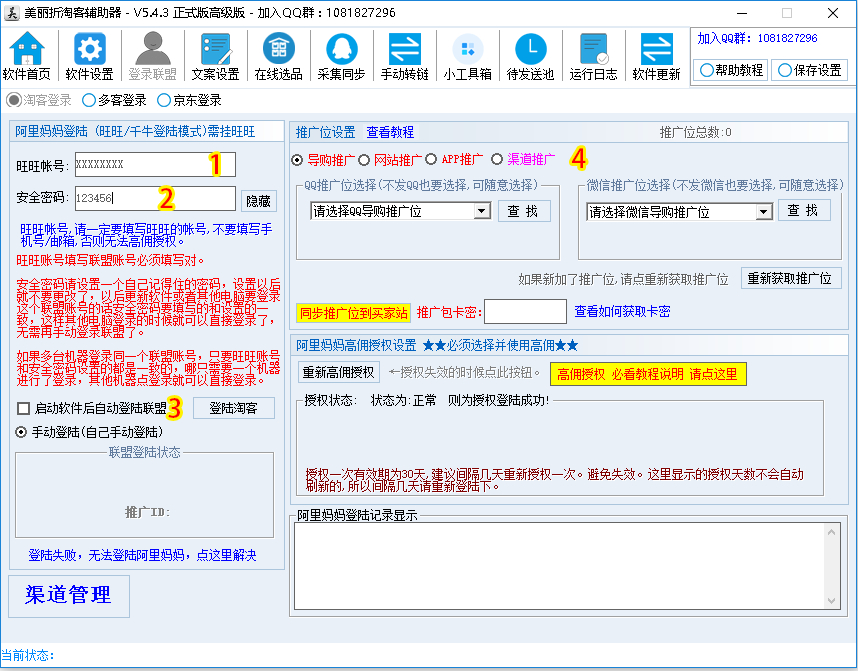Open 待发送池 clock icon

point(530,56)
